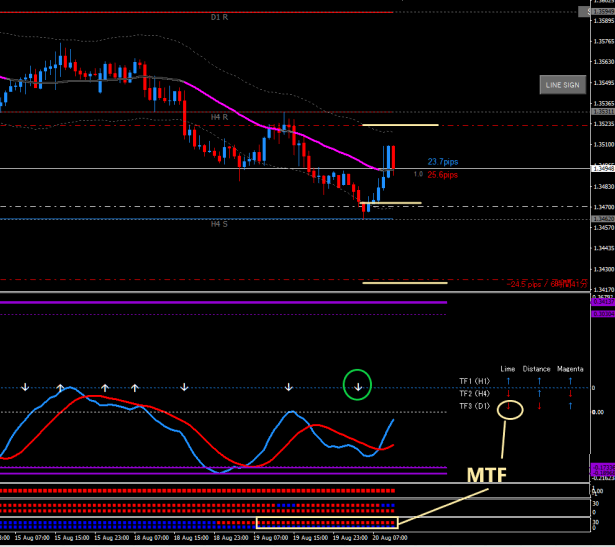Click the LINE SIGN button
615x547 pixels.
pyautogui.click(x=563, y=85)
